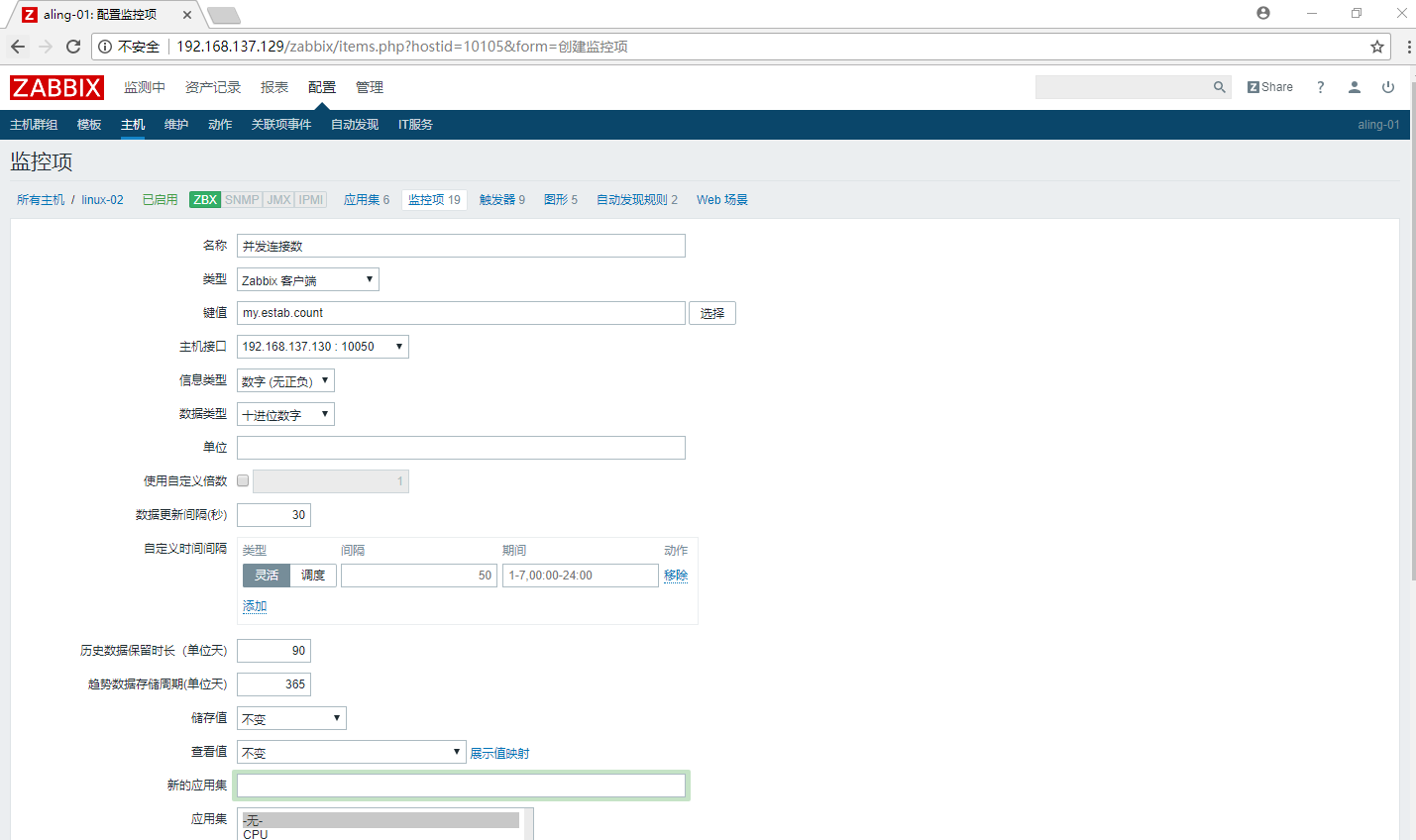The height and width of the screenshot is (840, 1416).
Task: Focus the 单位 input field
Action: click(x=461, y=448)
